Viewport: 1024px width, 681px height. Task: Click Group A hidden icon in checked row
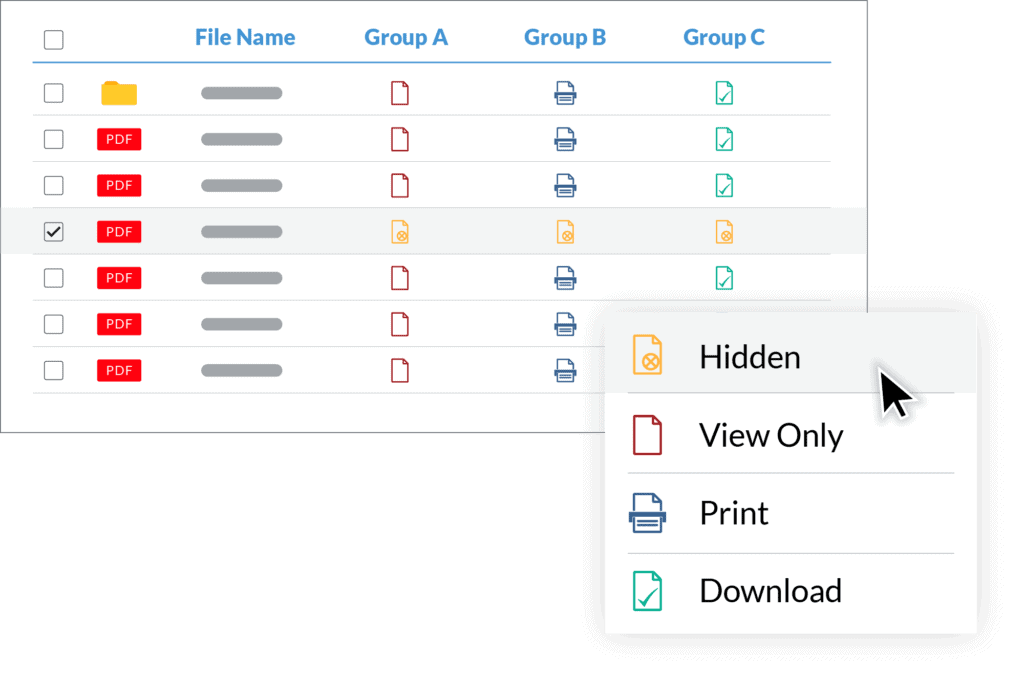tap(400, 232)
